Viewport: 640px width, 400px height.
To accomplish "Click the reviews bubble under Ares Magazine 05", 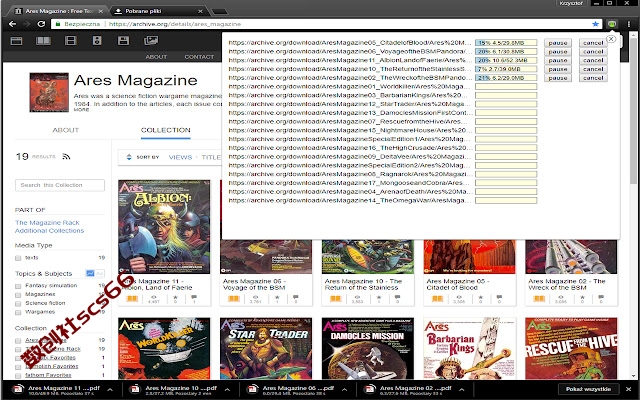I will click(499, 298).
